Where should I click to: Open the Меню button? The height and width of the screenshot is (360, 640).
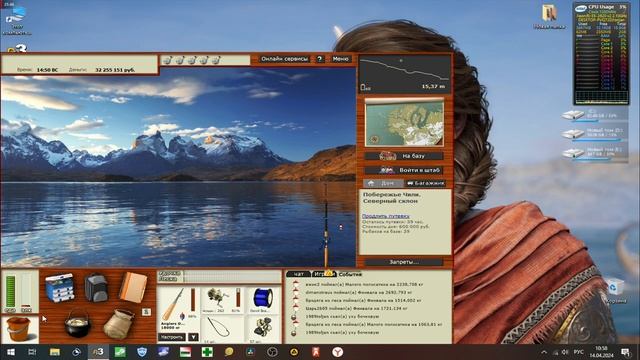click(x=340, y=59)
